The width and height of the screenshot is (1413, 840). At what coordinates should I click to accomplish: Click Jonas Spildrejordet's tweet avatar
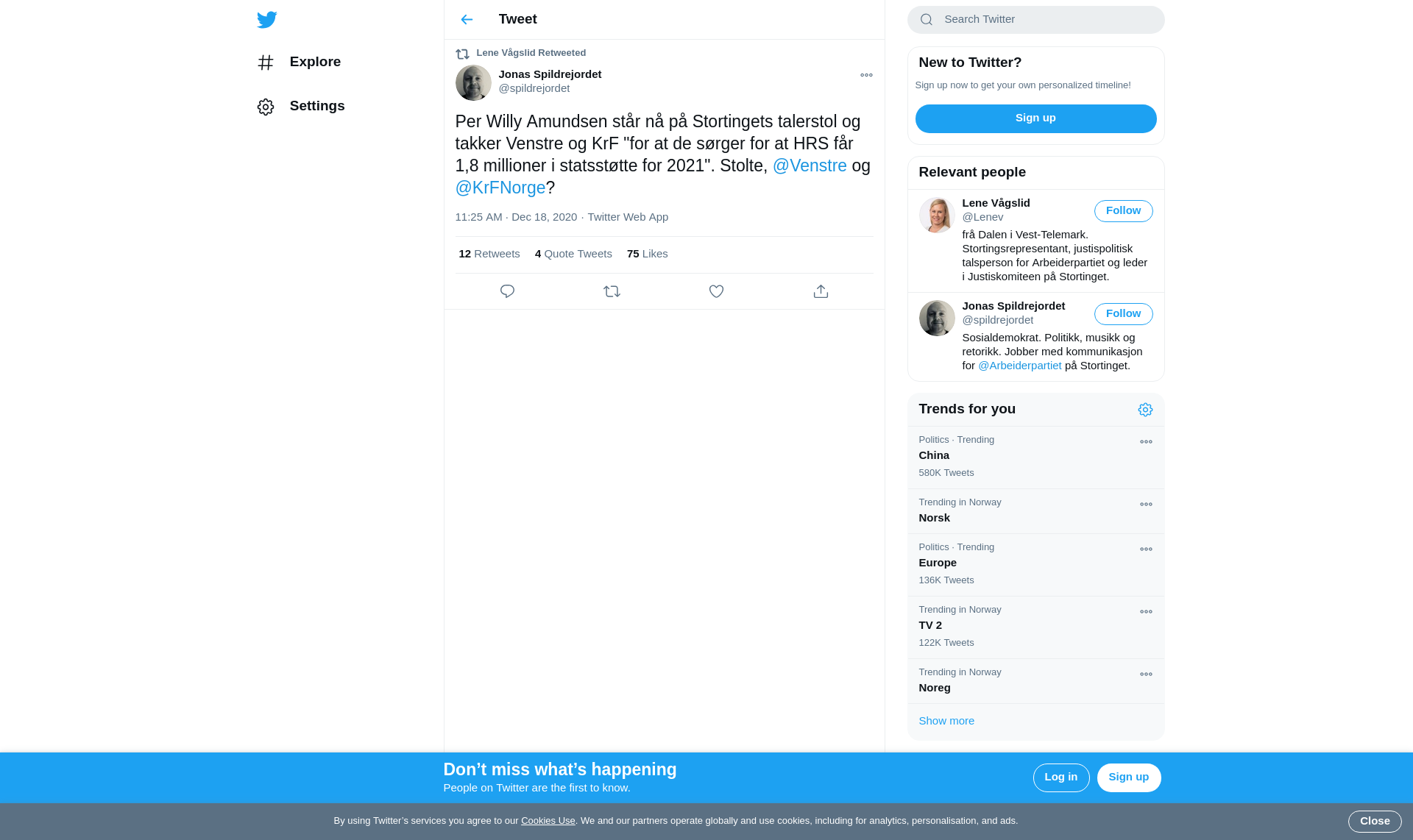coord(473,82)
